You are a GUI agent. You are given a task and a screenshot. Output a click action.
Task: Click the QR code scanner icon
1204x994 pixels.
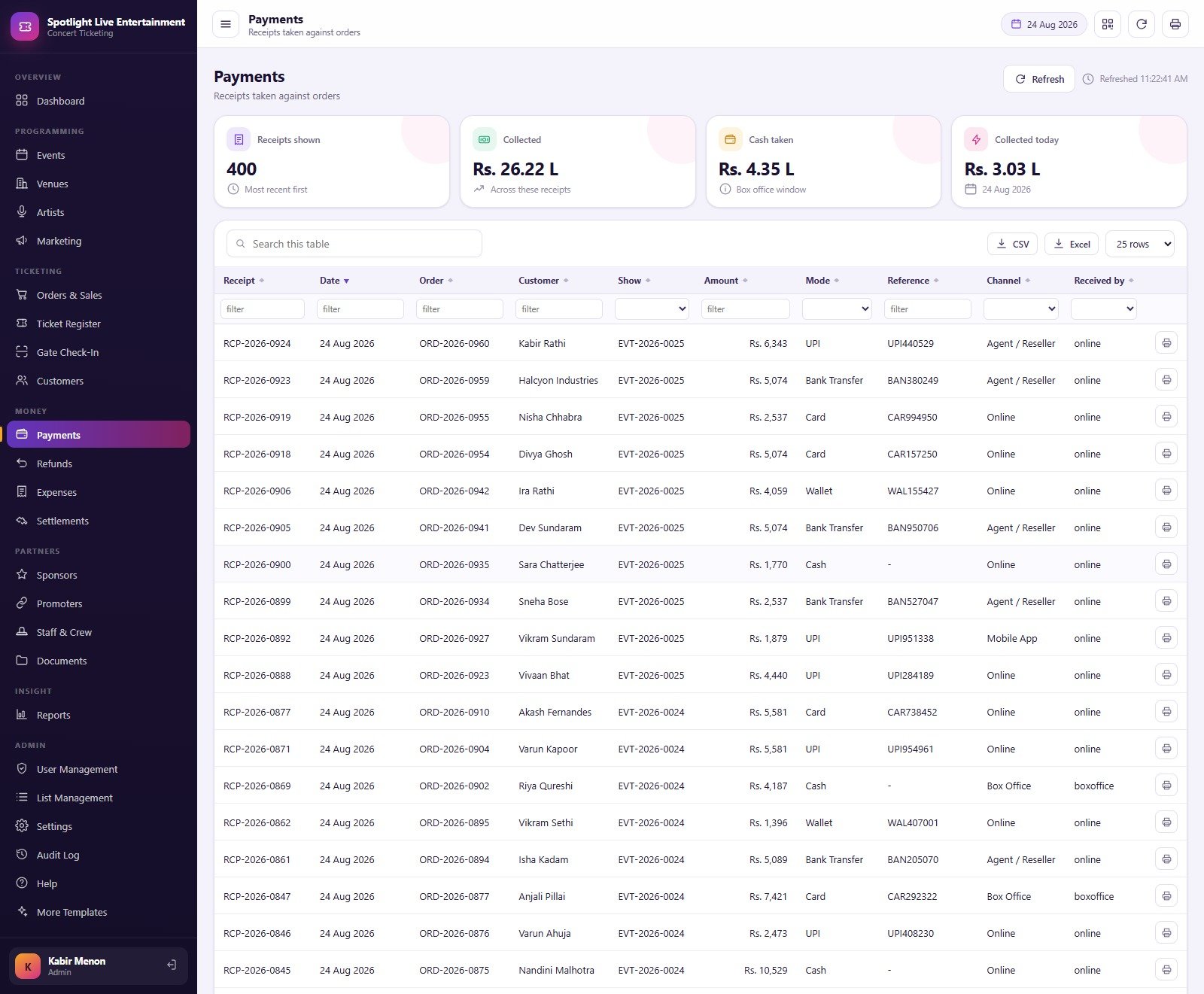[1108, 24]
